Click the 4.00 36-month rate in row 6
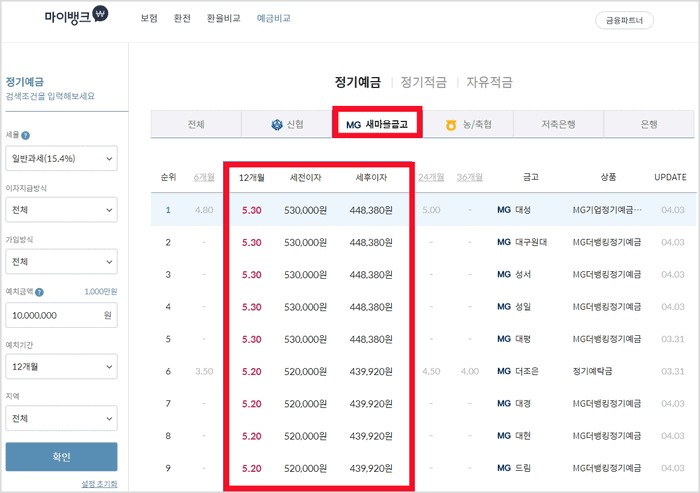The image size is (700, 493). pos(470,372)
